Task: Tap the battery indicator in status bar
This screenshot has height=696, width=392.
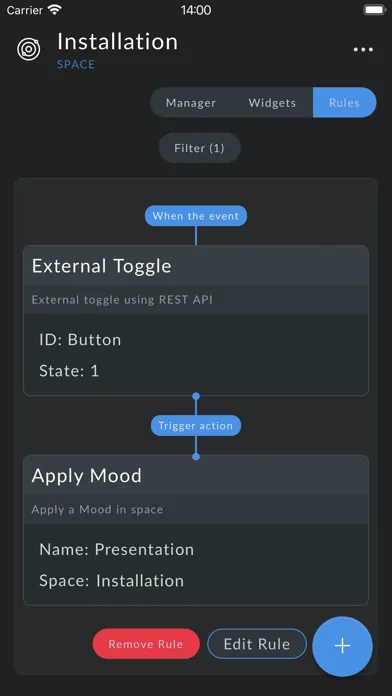Action: pos(374,9)
